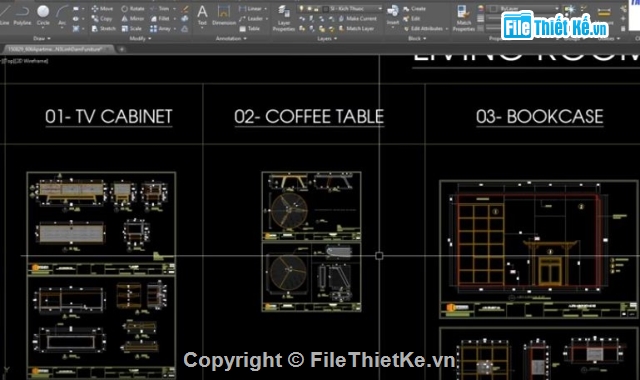Expand the Annotation panel
Image resolution: width=640 pixels, height=380 pixels.
[231, 38]
